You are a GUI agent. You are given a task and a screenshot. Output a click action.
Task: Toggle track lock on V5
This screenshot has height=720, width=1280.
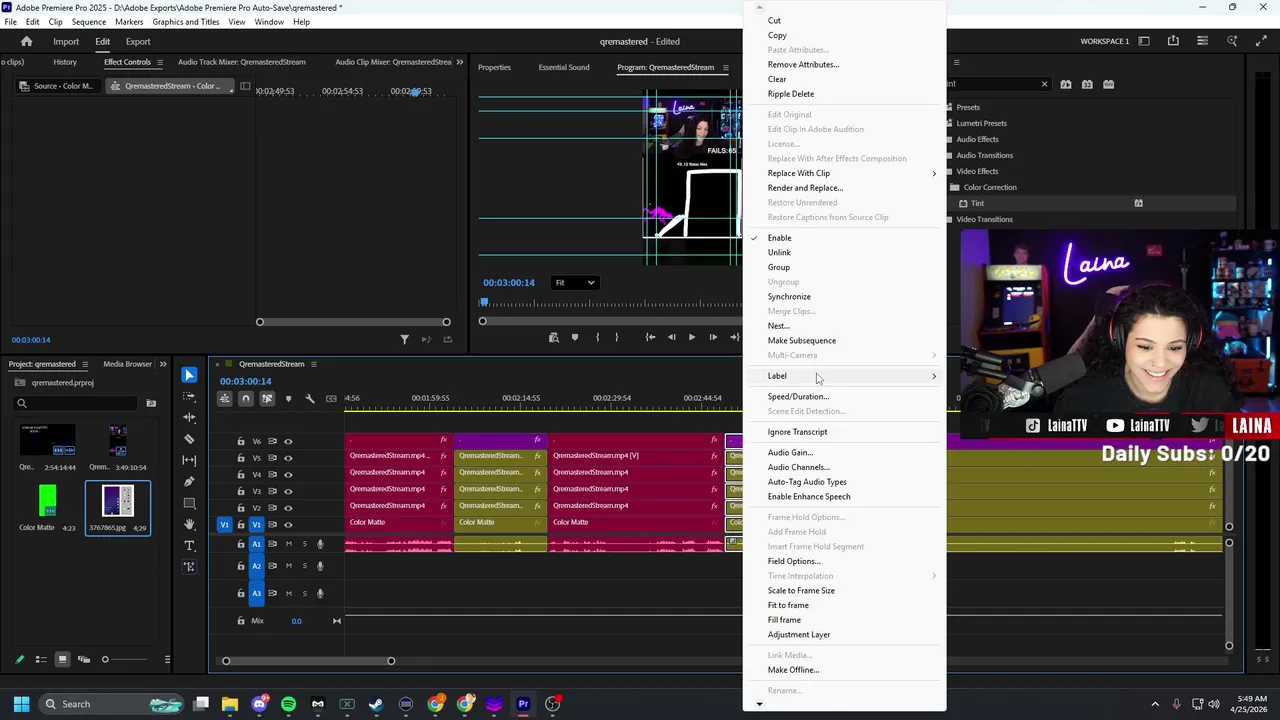point(241,458)
